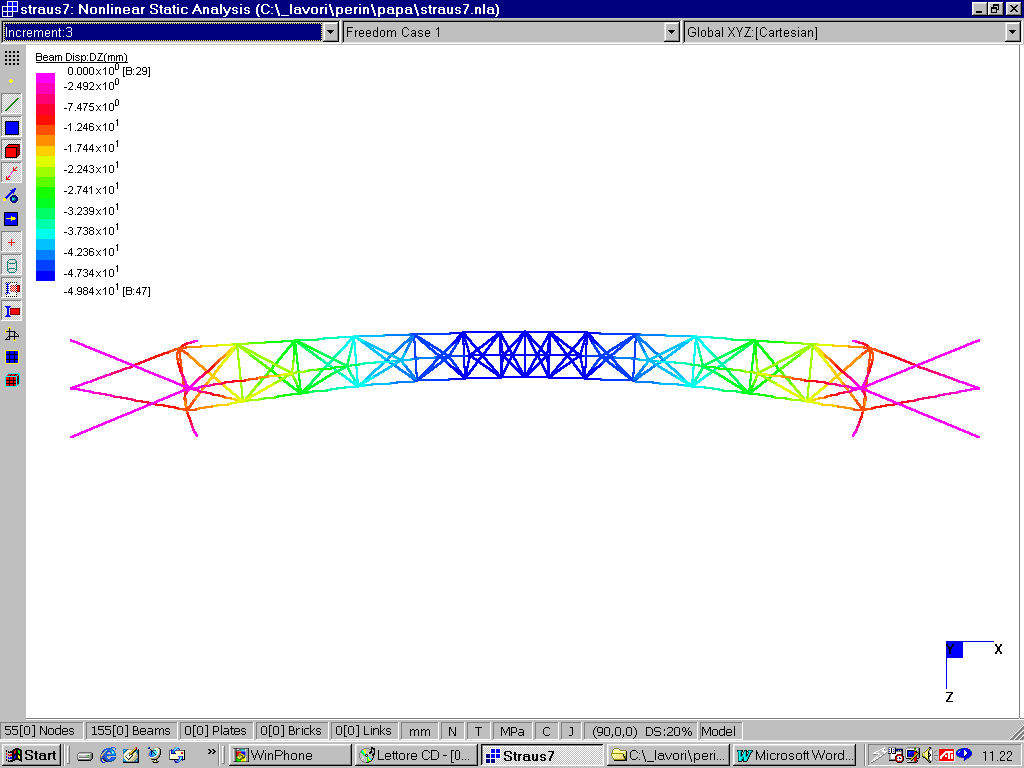Toggle brick element display (red cube icon)
This screenshot has width=1024, height=768.
pyautogui.click(x=12, y=151)
